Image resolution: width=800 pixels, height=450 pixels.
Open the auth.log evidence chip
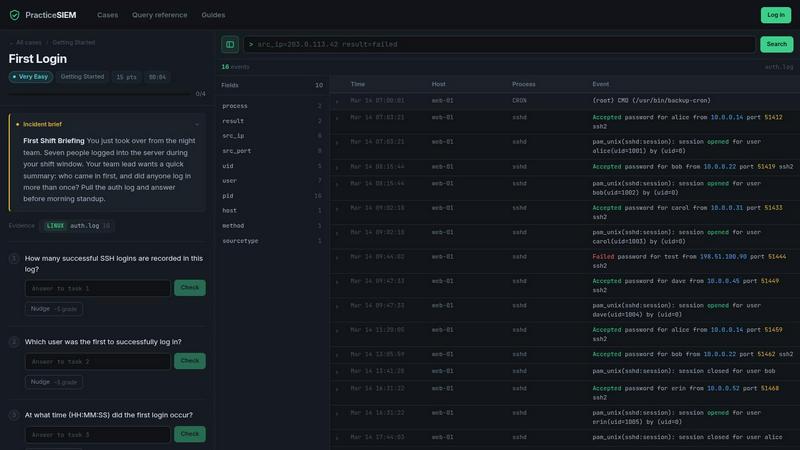point(77,226)
